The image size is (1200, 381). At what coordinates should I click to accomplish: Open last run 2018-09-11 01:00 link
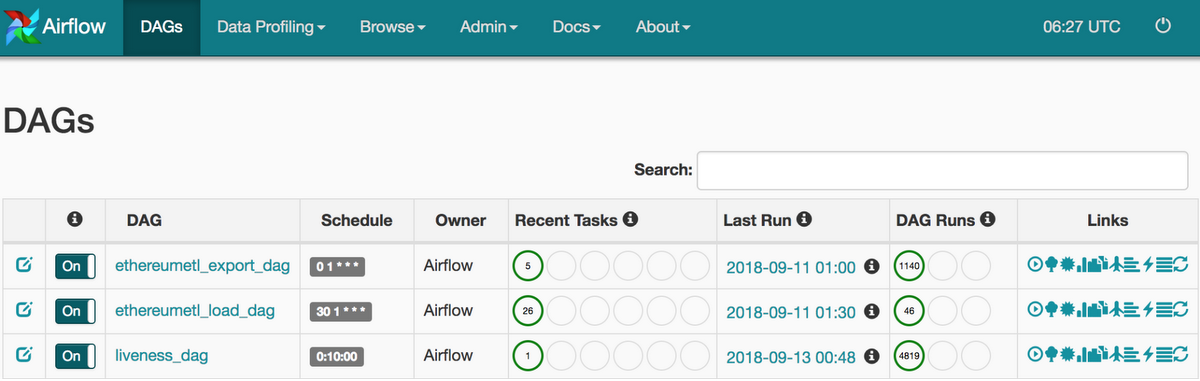click(791, 267)
